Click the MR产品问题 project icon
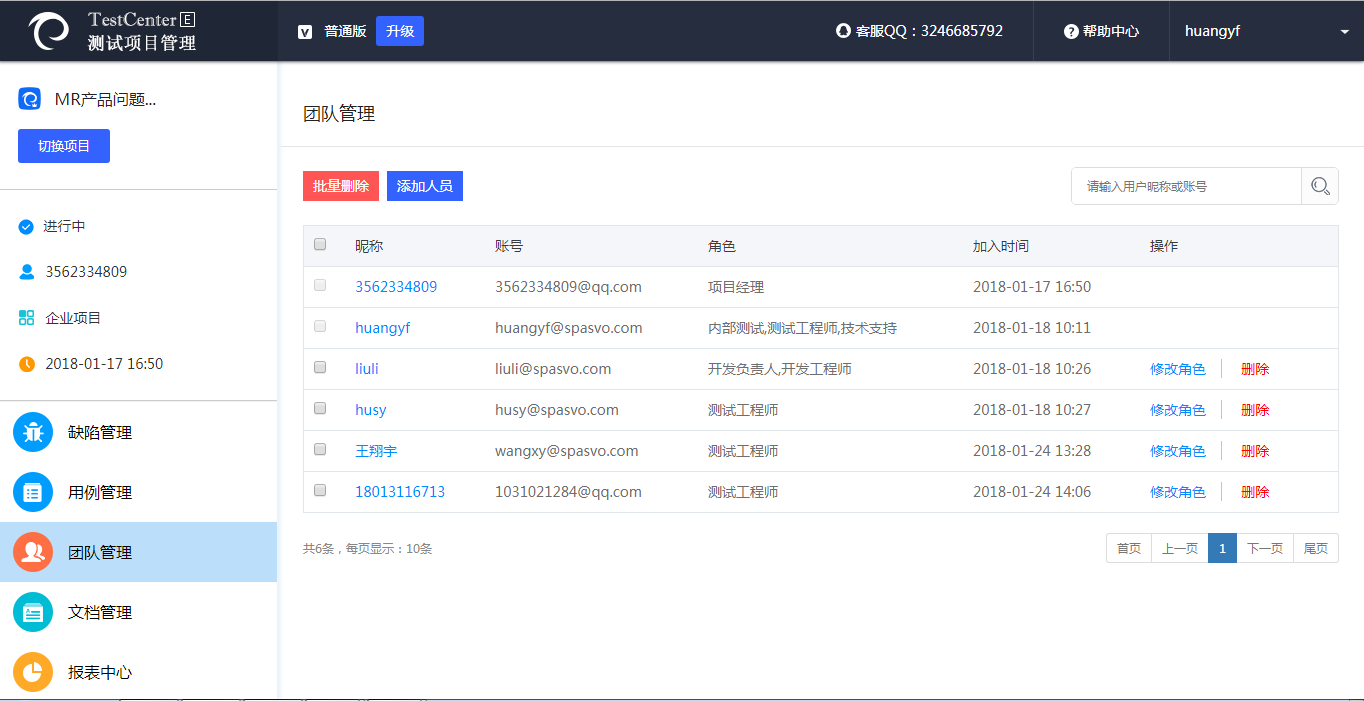 (29, 99)
